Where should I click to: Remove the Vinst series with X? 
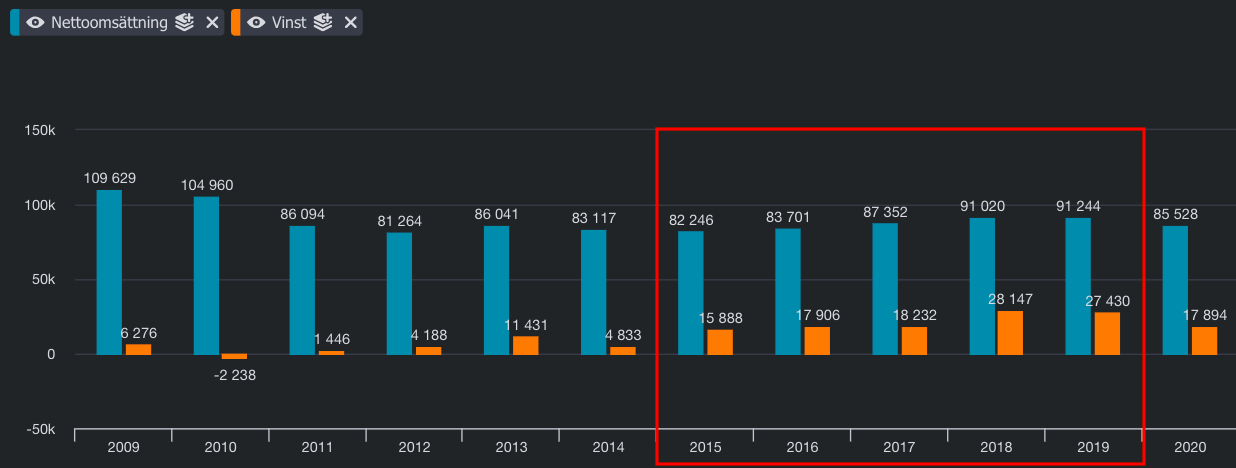(x=350, y=22)
